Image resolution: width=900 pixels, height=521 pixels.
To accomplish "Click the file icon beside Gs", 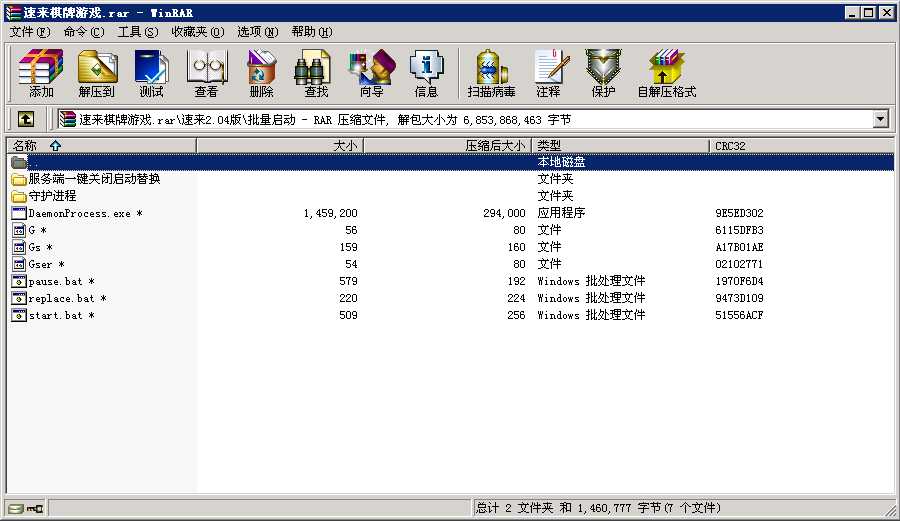I will pos(19,247).
